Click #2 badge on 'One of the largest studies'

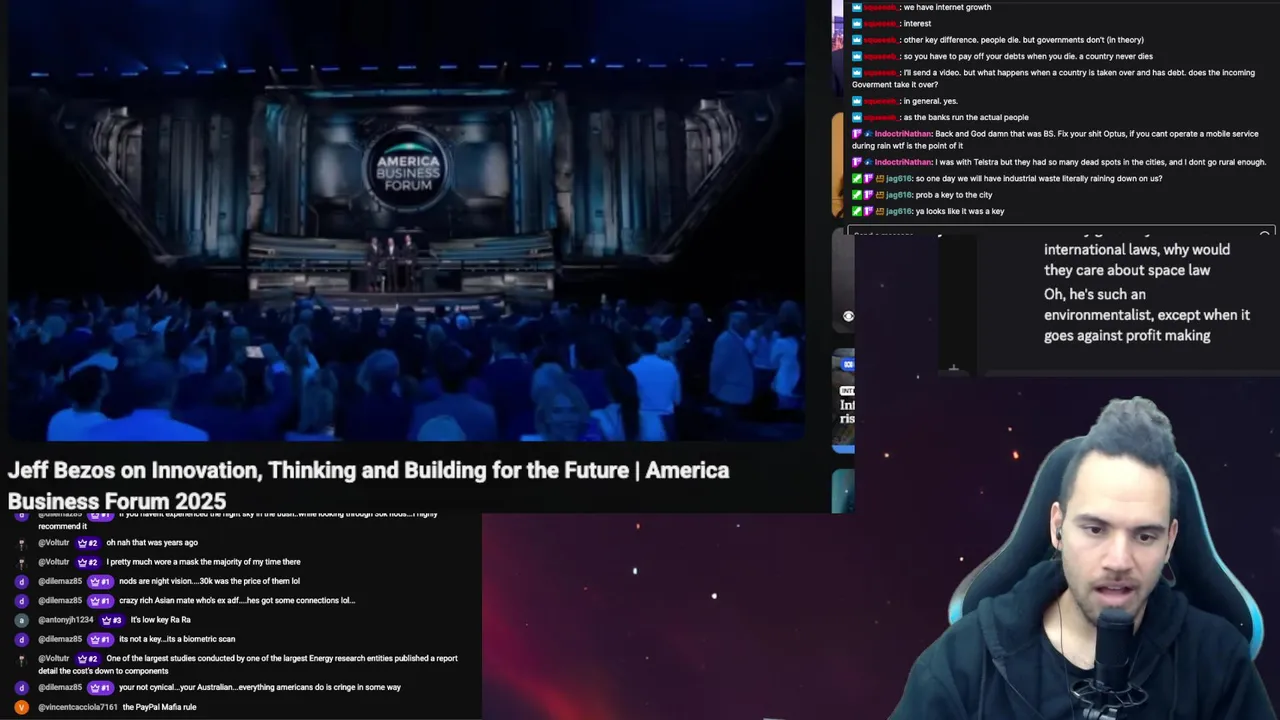click(87, 659)
